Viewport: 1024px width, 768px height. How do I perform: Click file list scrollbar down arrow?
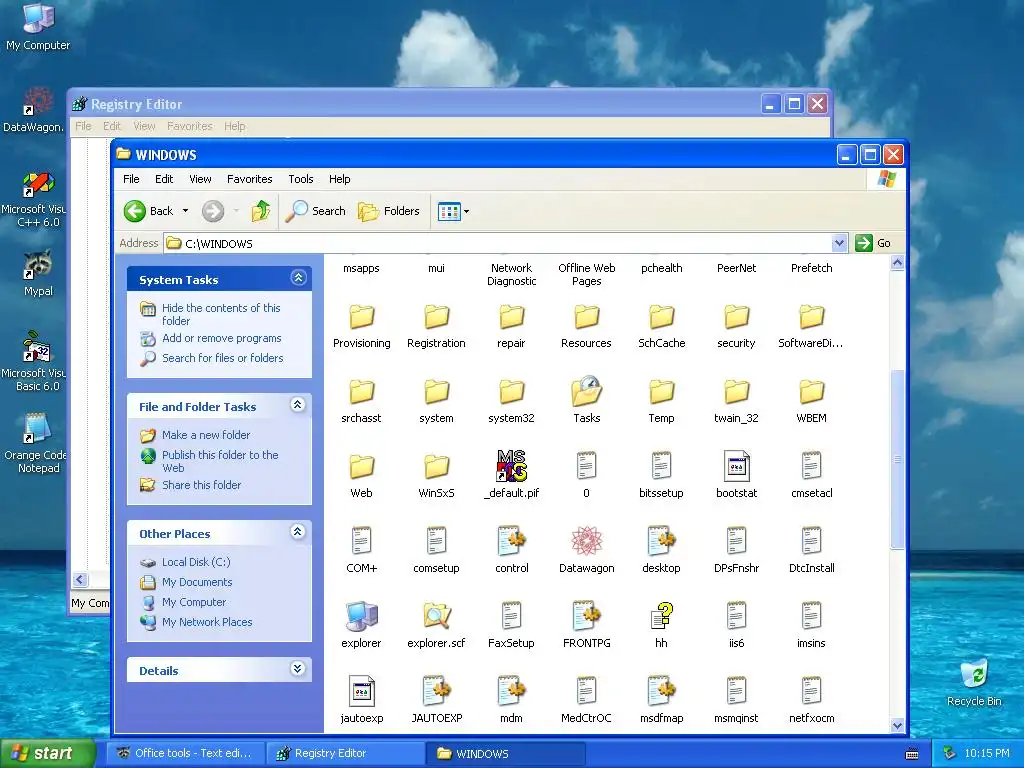(x=897, y=725)
